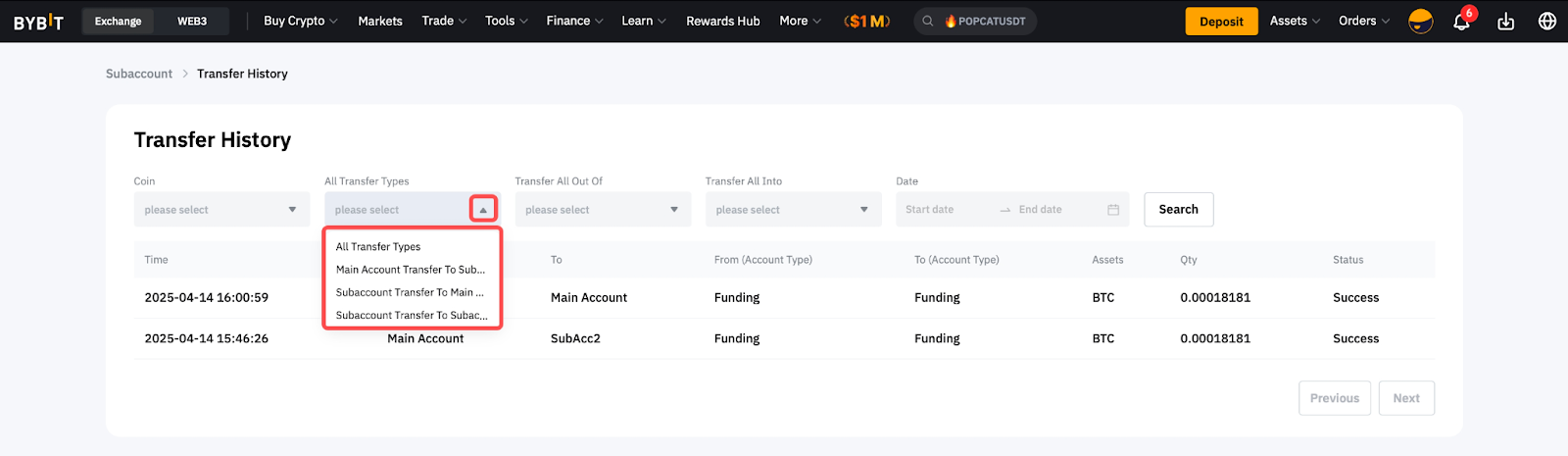Viewport: 1568px width, 456px height.
Task: Click the $1M promotion badge
Action: coord(867,22)
